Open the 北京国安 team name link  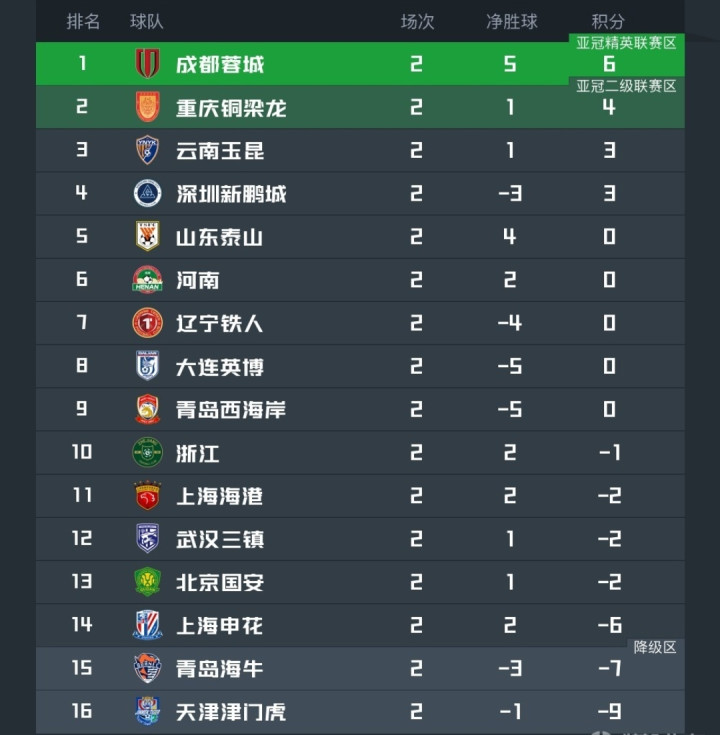tap(220, 582)
